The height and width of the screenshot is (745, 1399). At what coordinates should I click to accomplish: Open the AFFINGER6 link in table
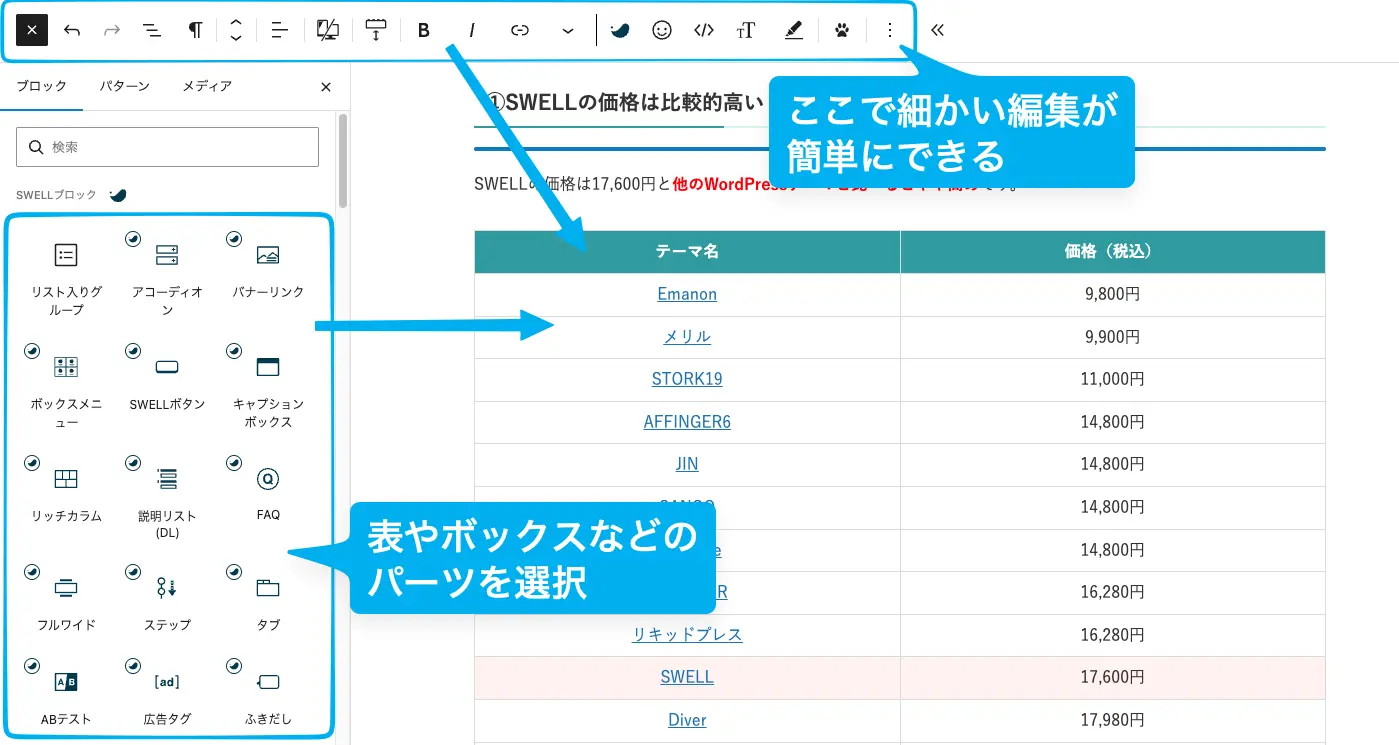pyautogui.click(x=687, y=422)
